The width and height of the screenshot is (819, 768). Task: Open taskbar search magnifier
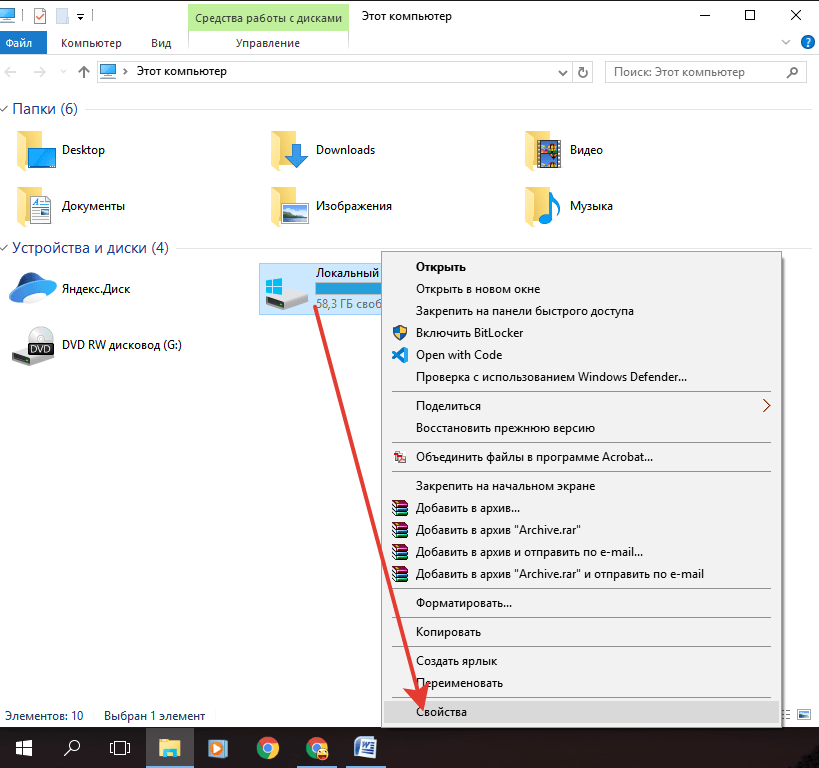pos(72,748)
